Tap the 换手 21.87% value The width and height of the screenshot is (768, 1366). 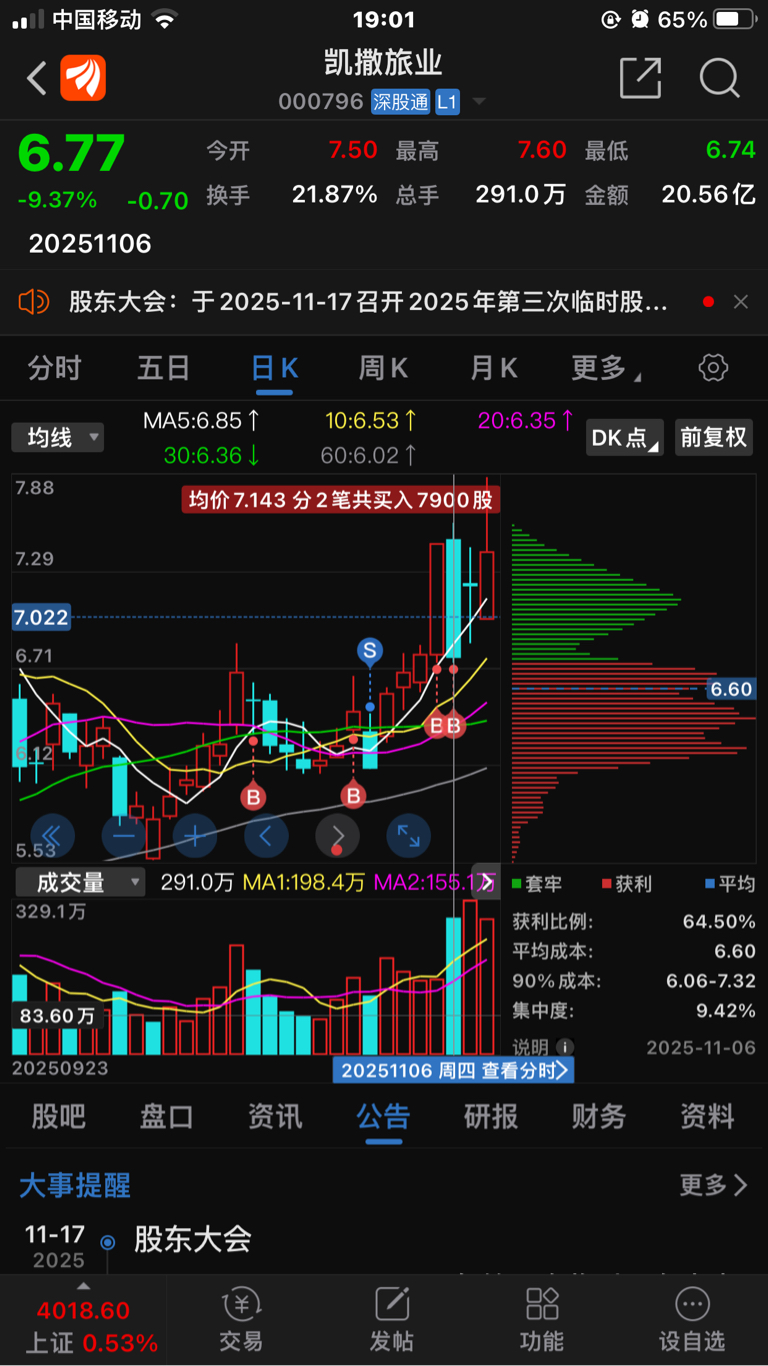pos(334,194)
